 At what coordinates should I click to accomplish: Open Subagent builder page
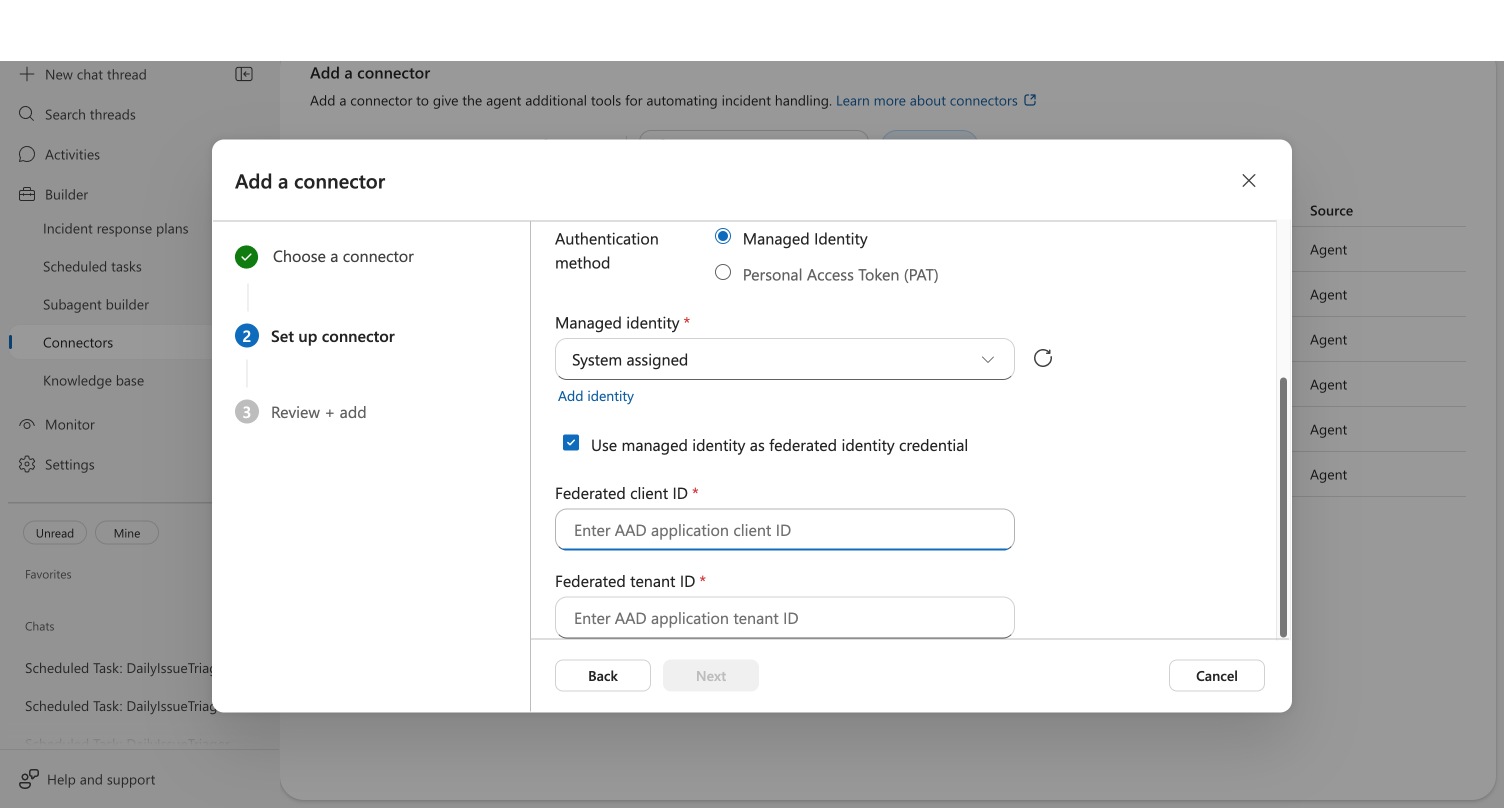tap(96, 305)
